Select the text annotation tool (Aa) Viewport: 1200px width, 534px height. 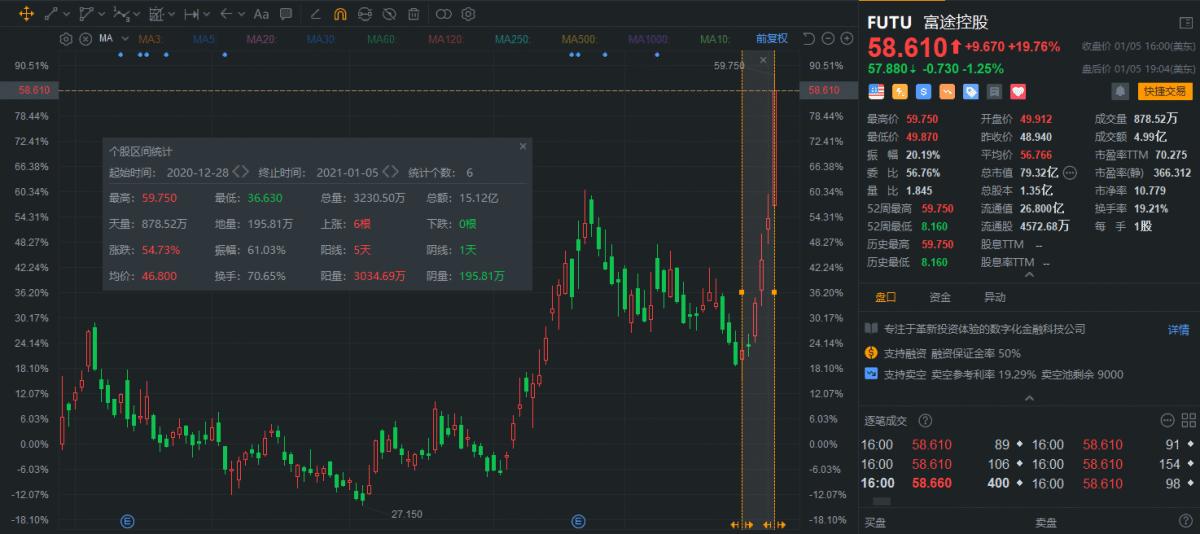click(x=261, y=14)
